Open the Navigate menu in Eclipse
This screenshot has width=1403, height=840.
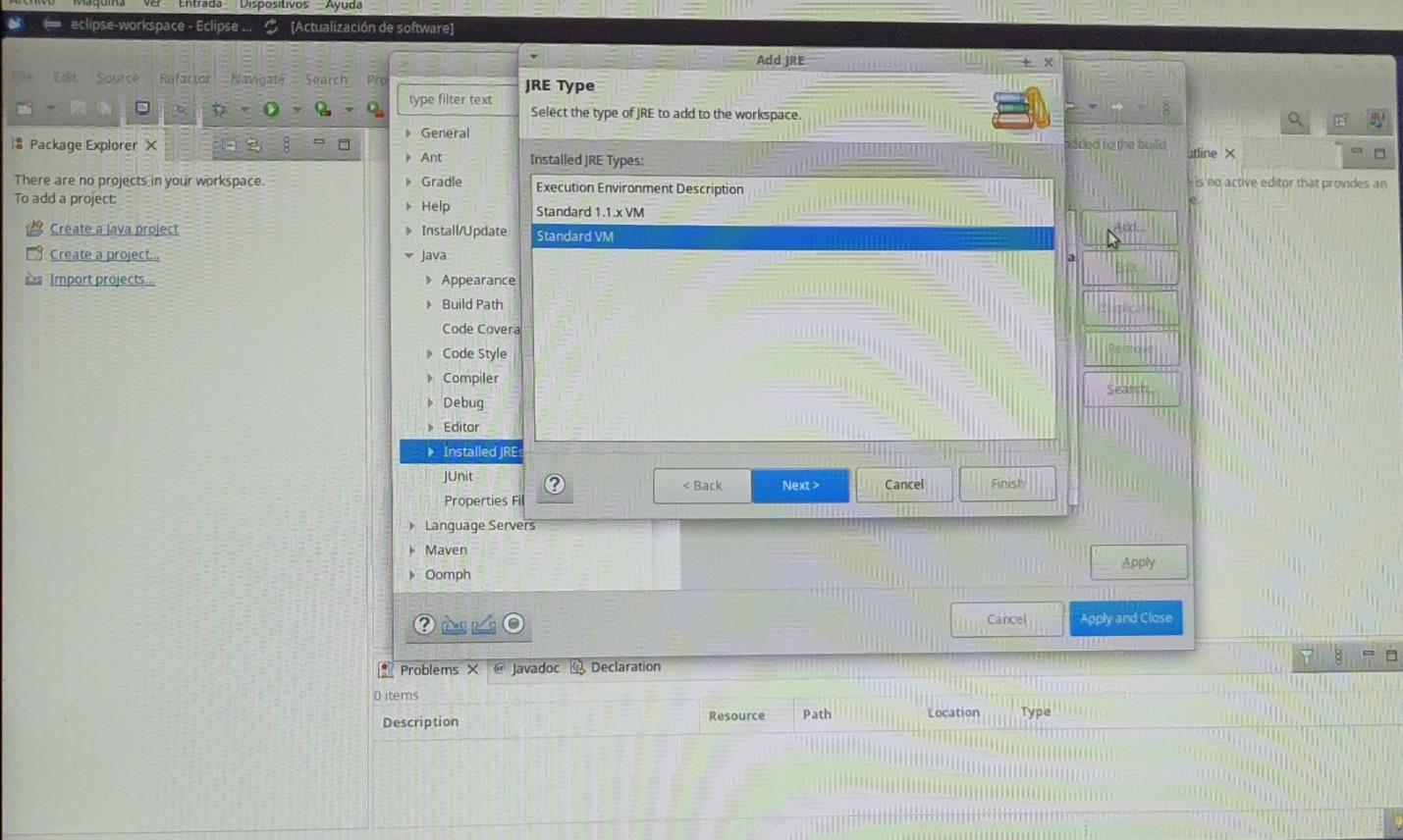pos(258,79)
